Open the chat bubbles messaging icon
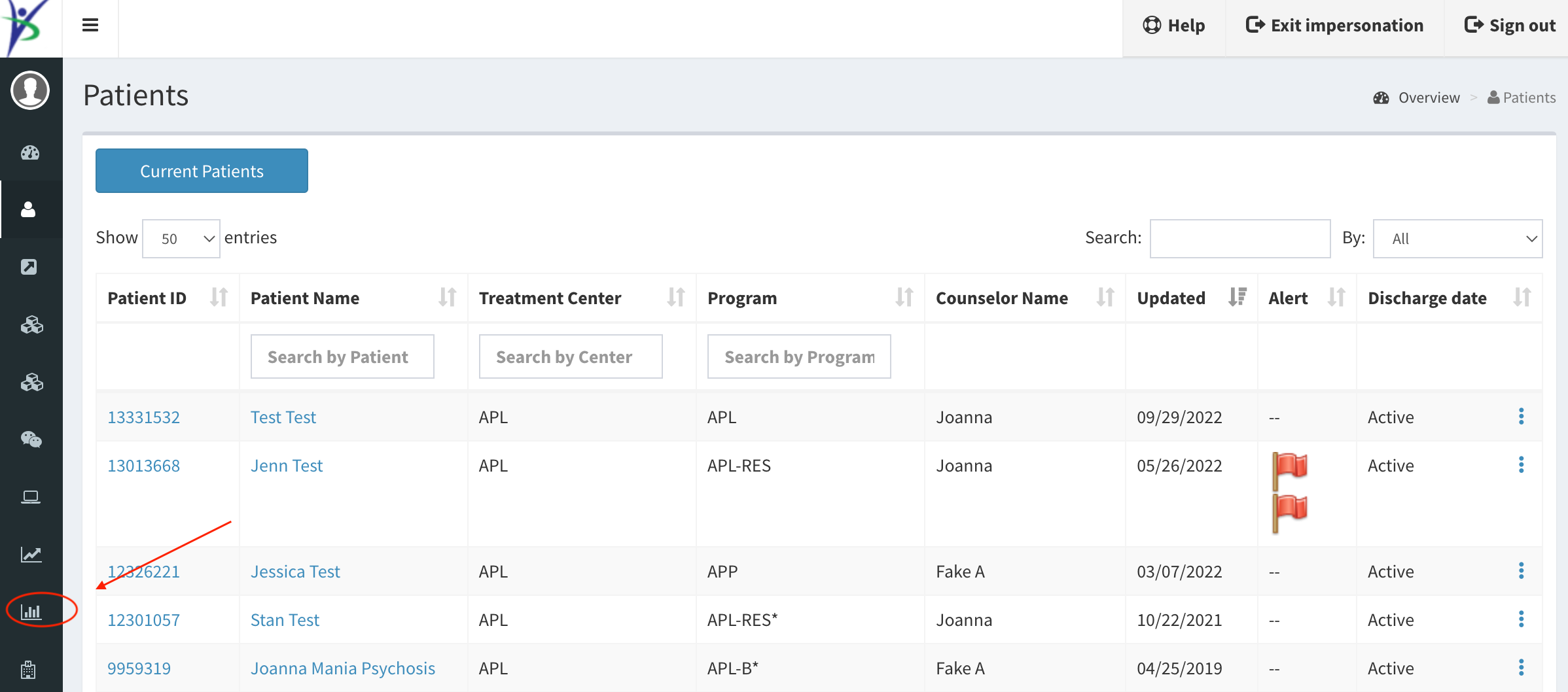Screen dimensions: 1568x692 (30, 440)
